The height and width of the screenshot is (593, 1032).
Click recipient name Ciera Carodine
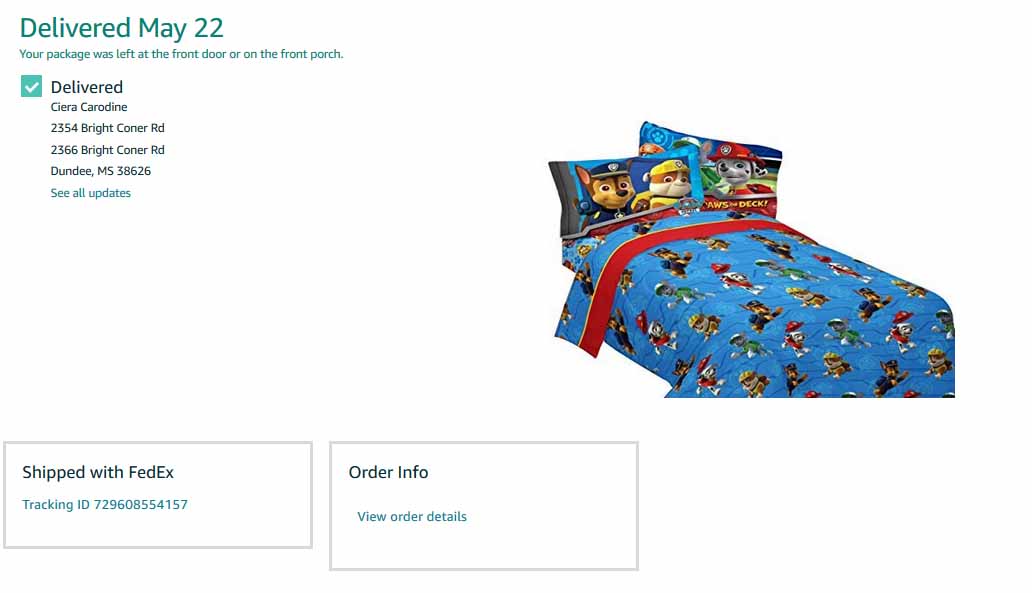tap(89, 107)
